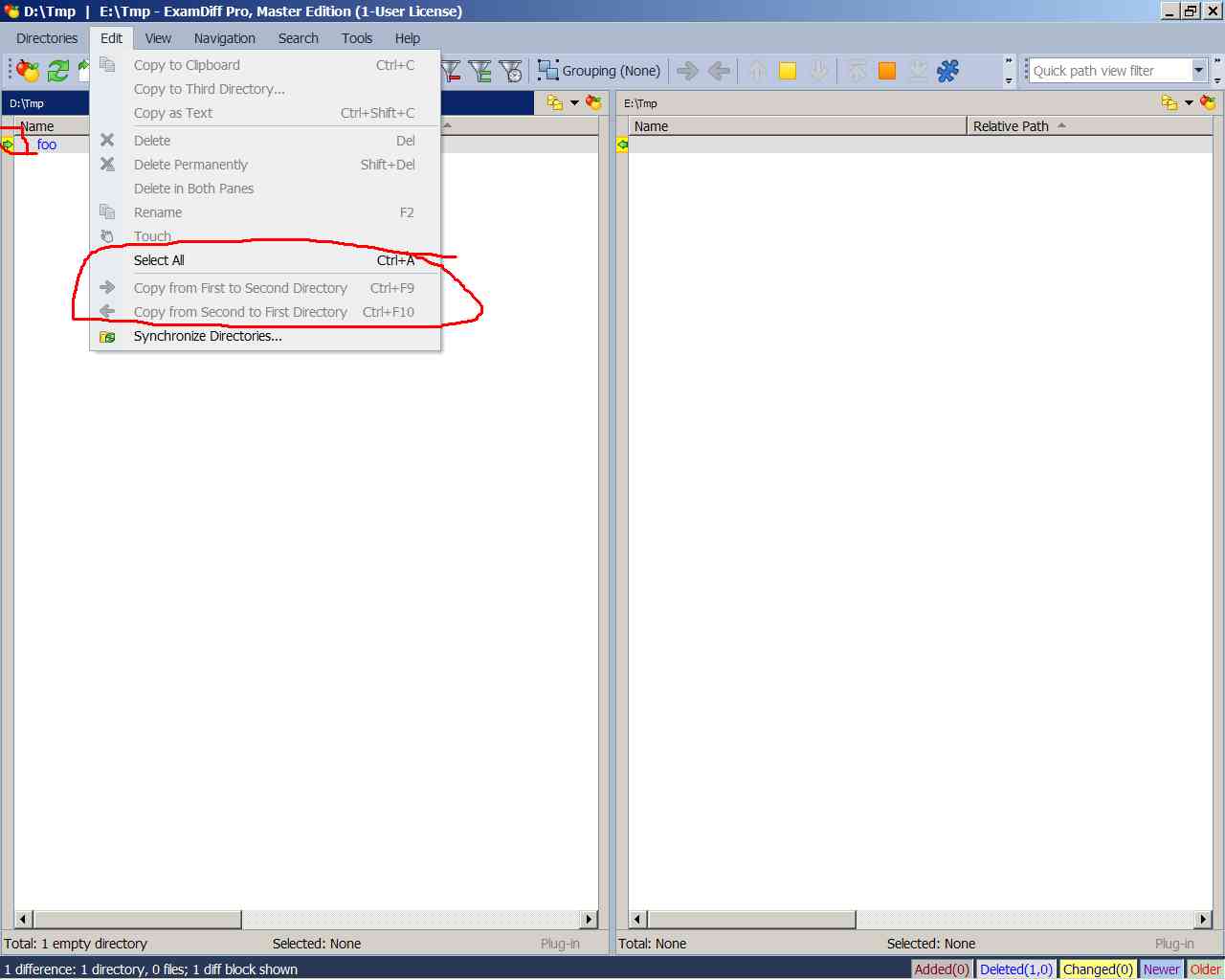Click the blue puzzle piece plug-in icon

[x=948, y=71]
